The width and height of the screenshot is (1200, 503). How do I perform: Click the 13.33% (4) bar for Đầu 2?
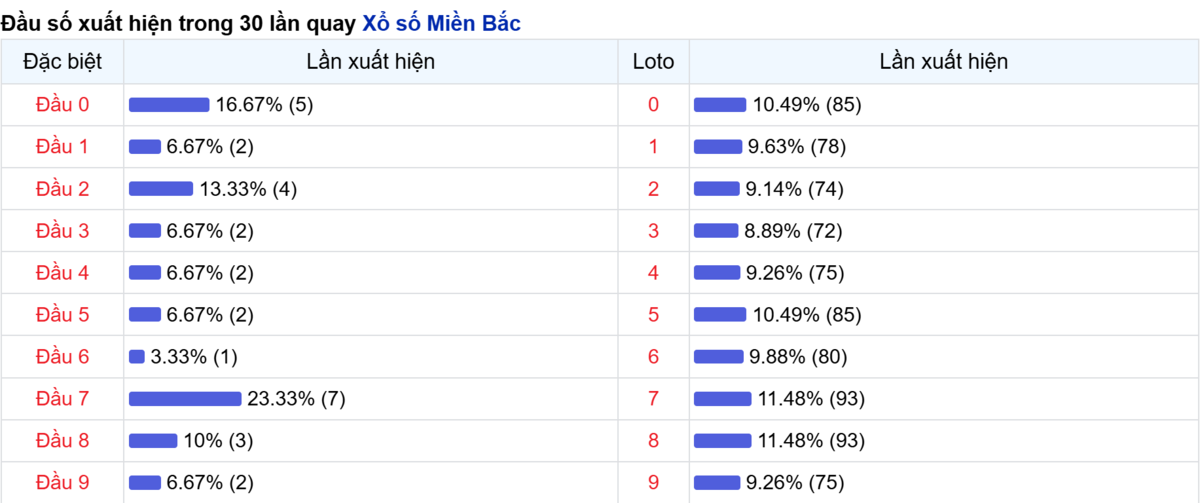point(161,189)
